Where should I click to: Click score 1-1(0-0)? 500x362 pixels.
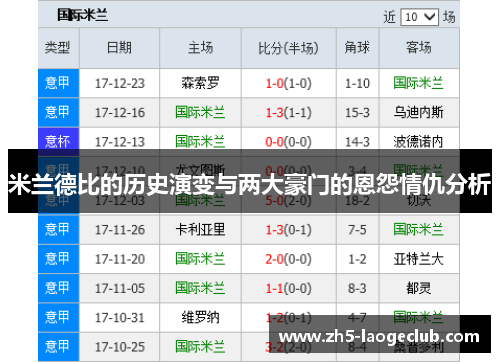[289, 289]
